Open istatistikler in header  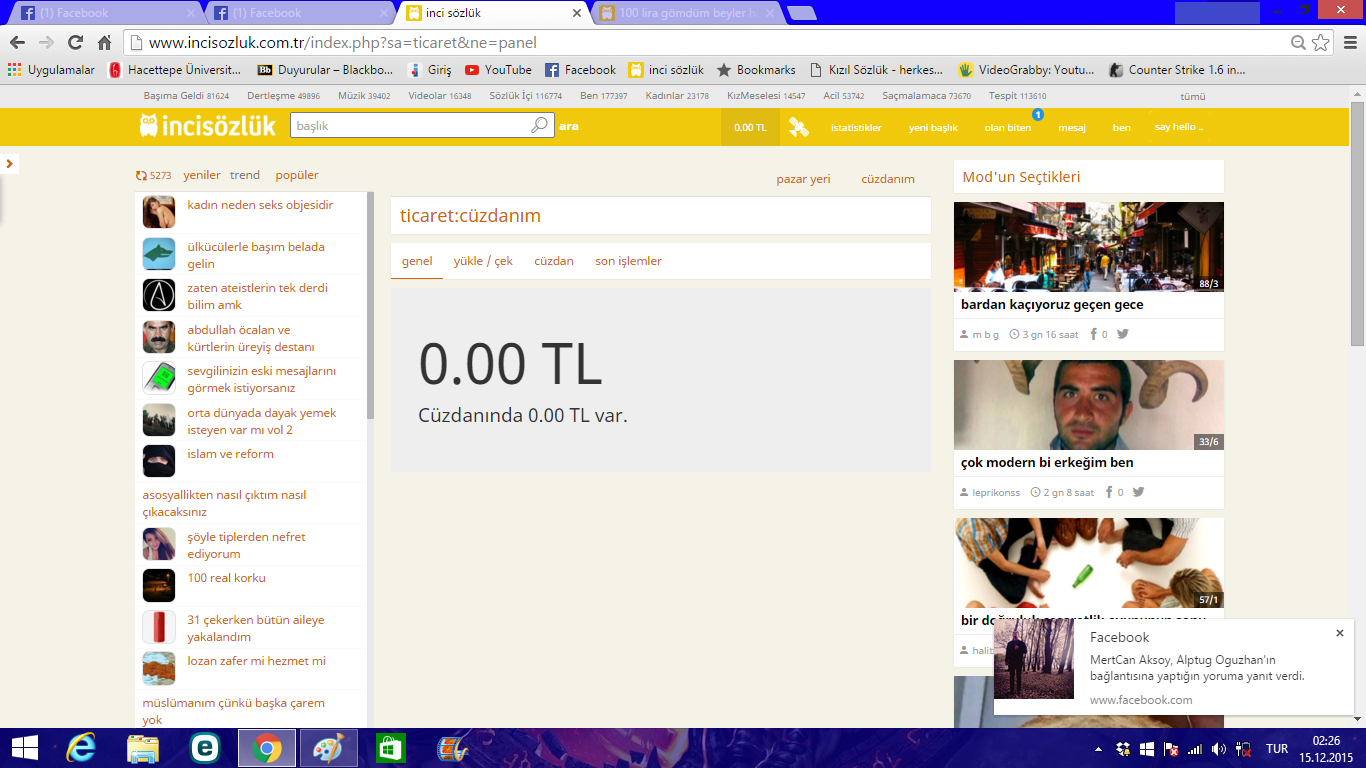point(856,128)
